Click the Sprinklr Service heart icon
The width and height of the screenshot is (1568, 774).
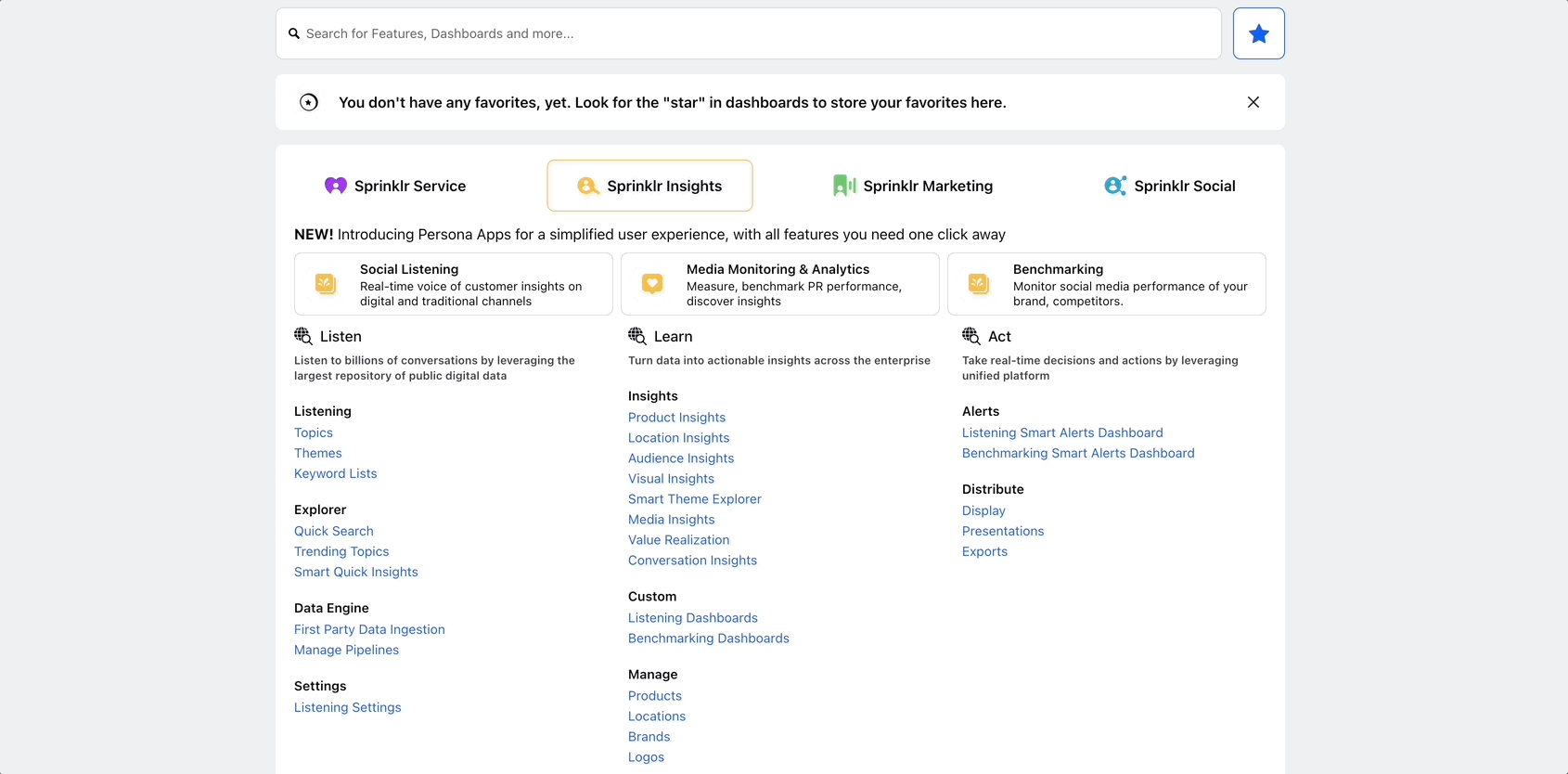[336, 186]
